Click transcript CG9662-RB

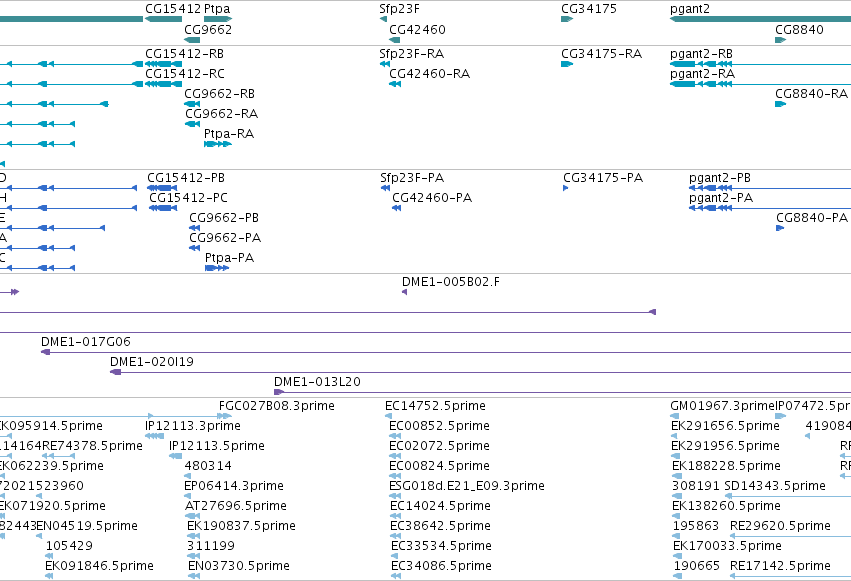click(x=220, y=94)
